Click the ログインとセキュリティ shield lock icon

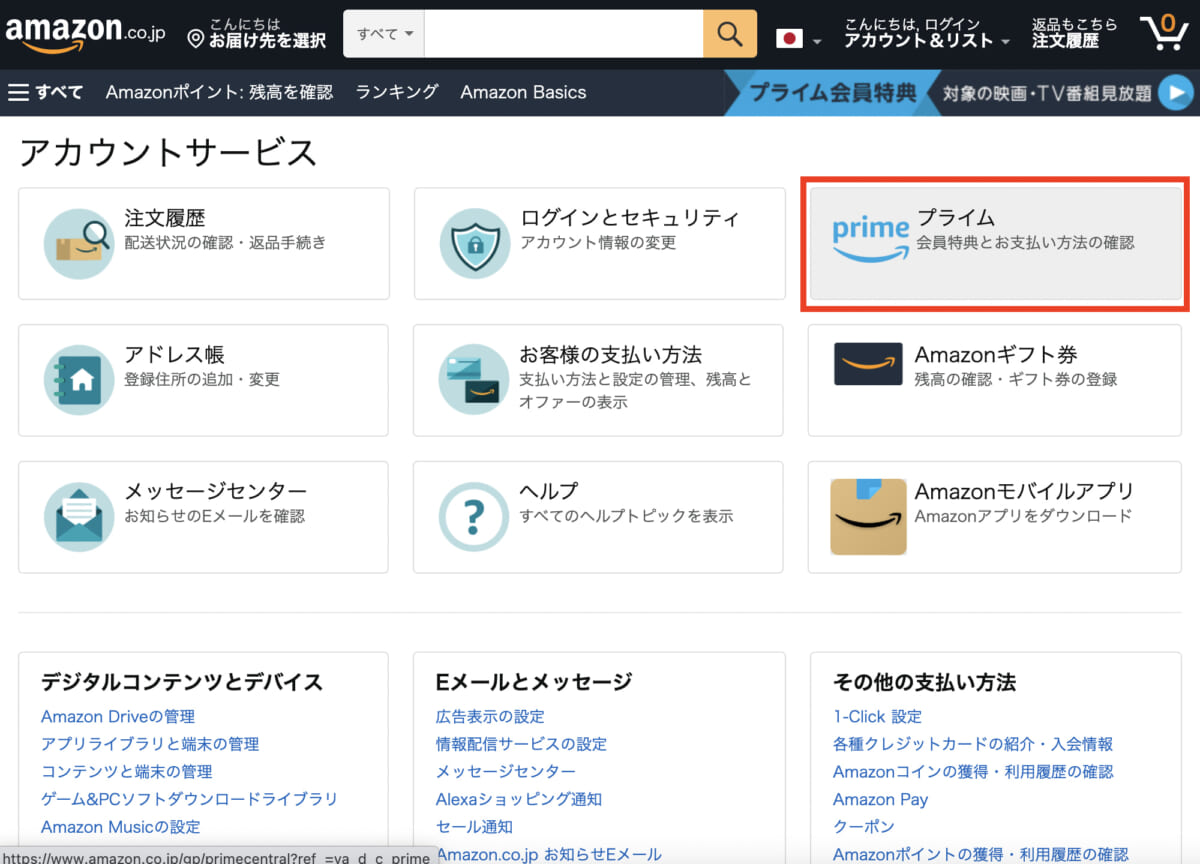(475, 243)
